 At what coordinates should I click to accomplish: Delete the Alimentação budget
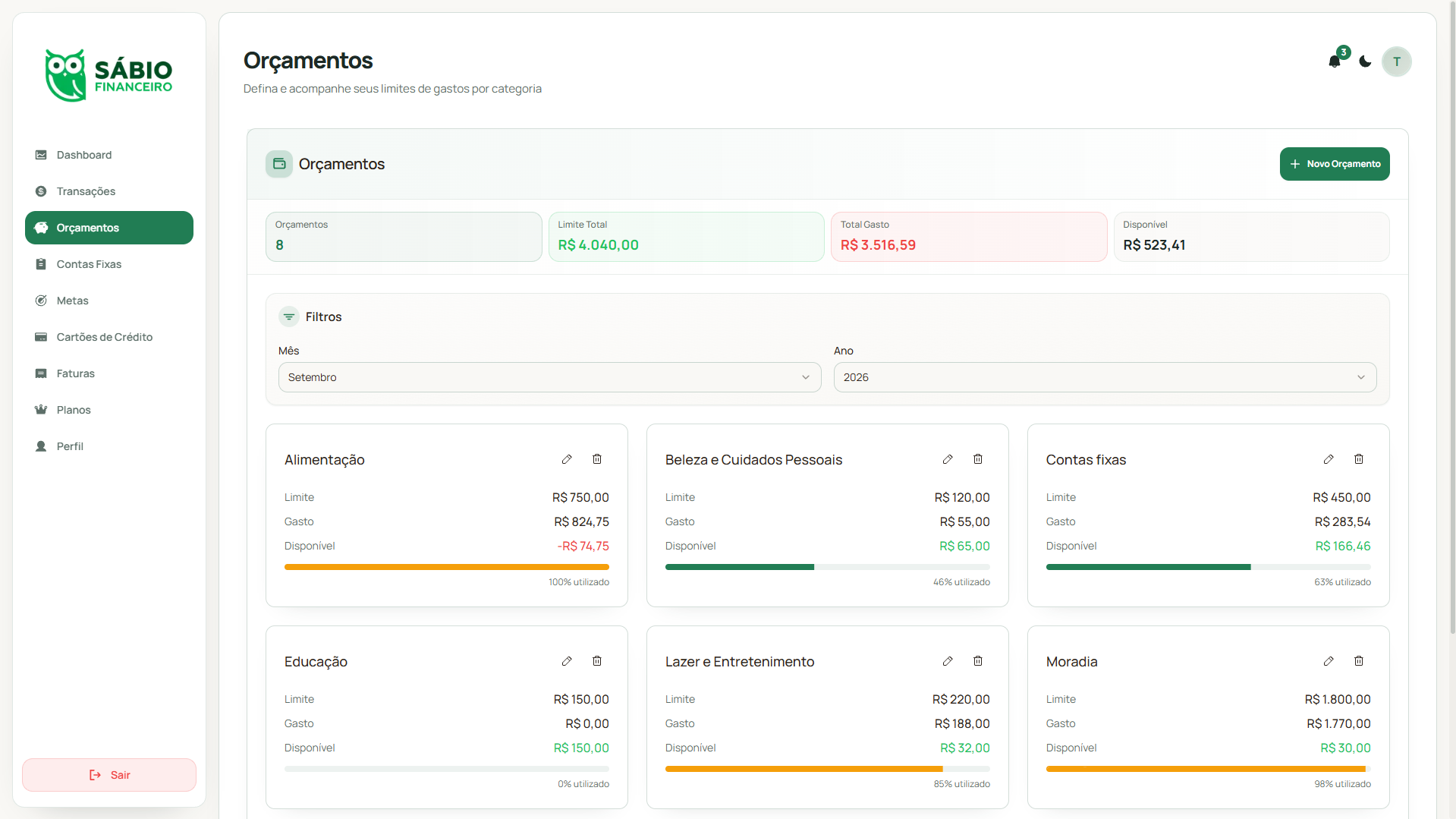click(x=597, y=459)
